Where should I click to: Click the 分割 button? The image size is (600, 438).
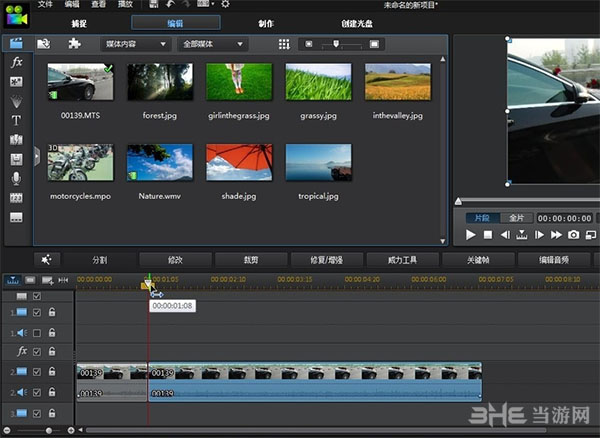(x=99, y=260)
